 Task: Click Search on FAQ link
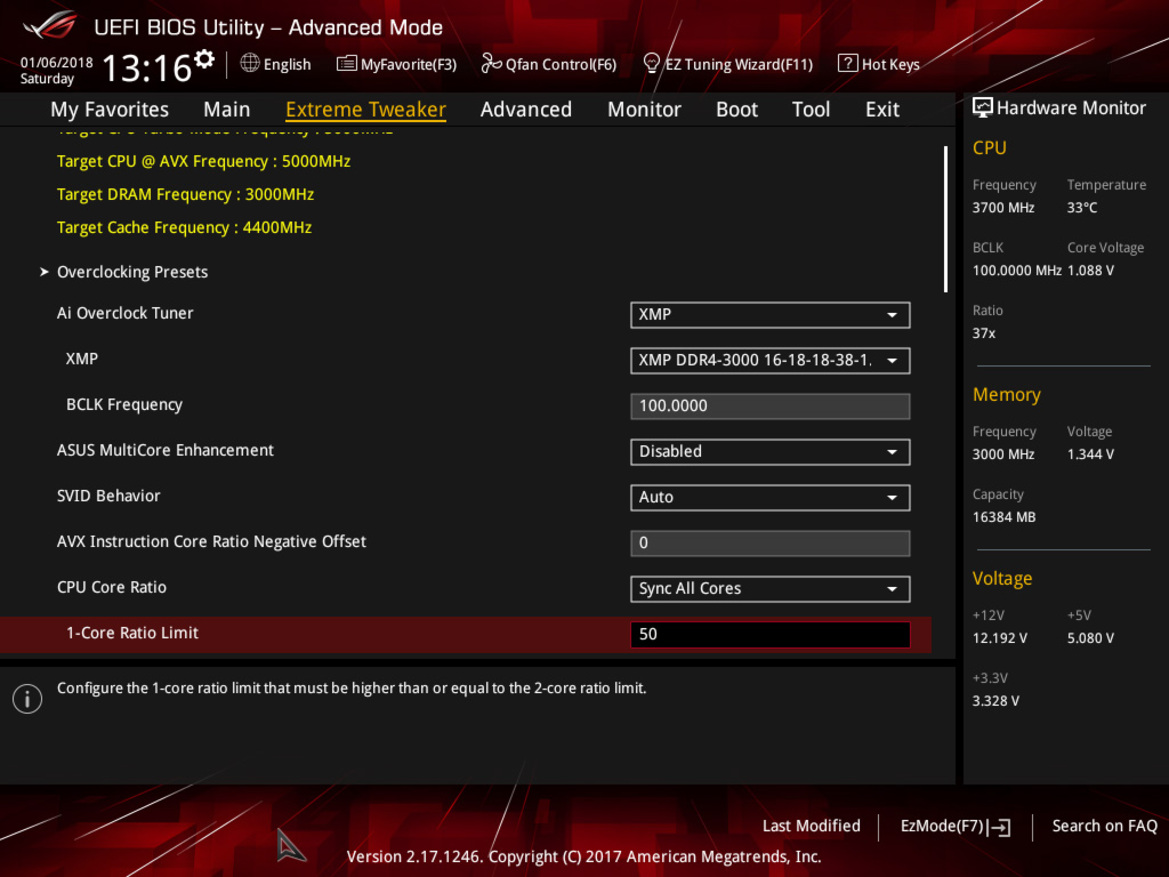[x=1104, y=826]
